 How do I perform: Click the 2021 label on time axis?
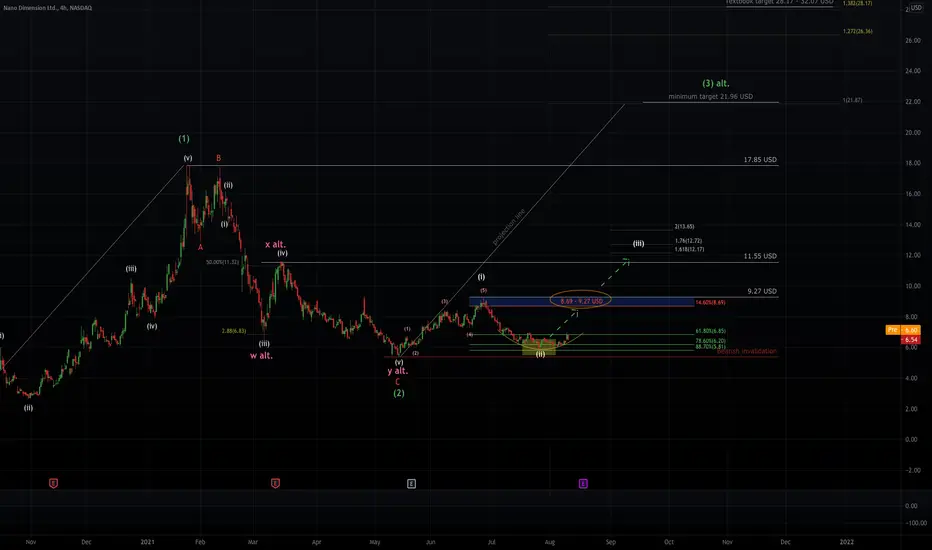147,542
